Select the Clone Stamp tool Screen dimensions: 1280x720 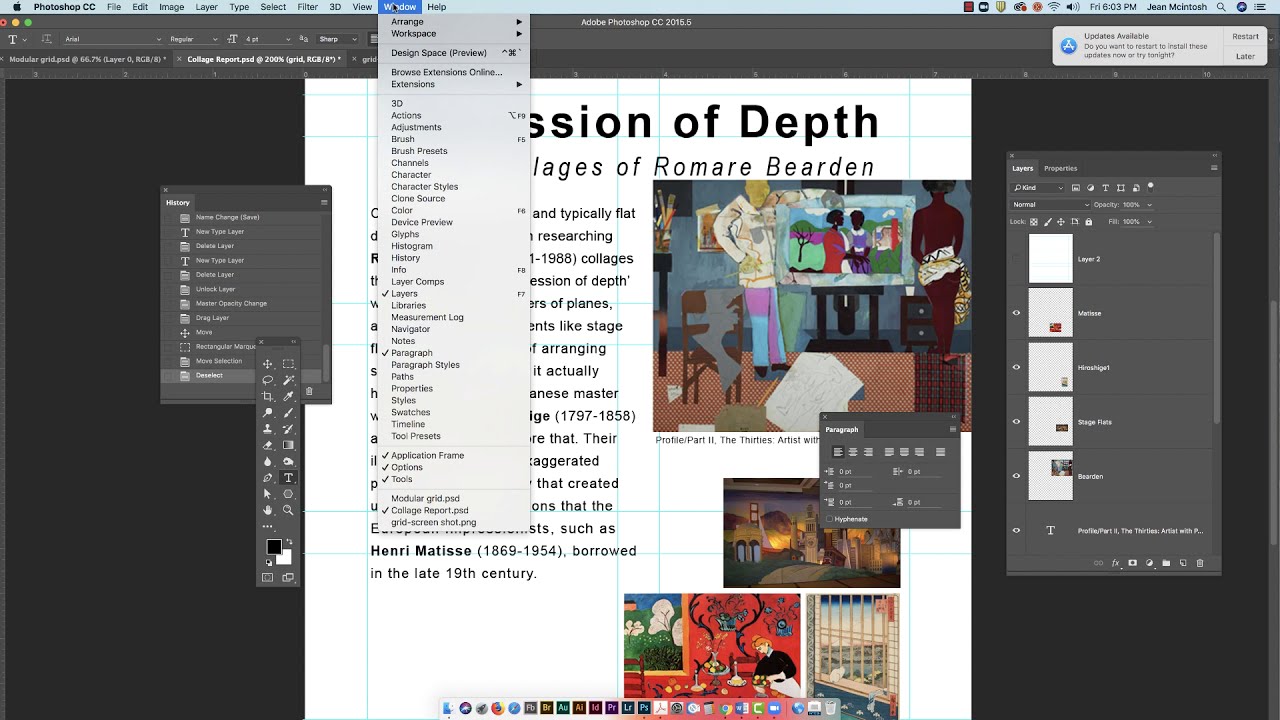[268, 429]
